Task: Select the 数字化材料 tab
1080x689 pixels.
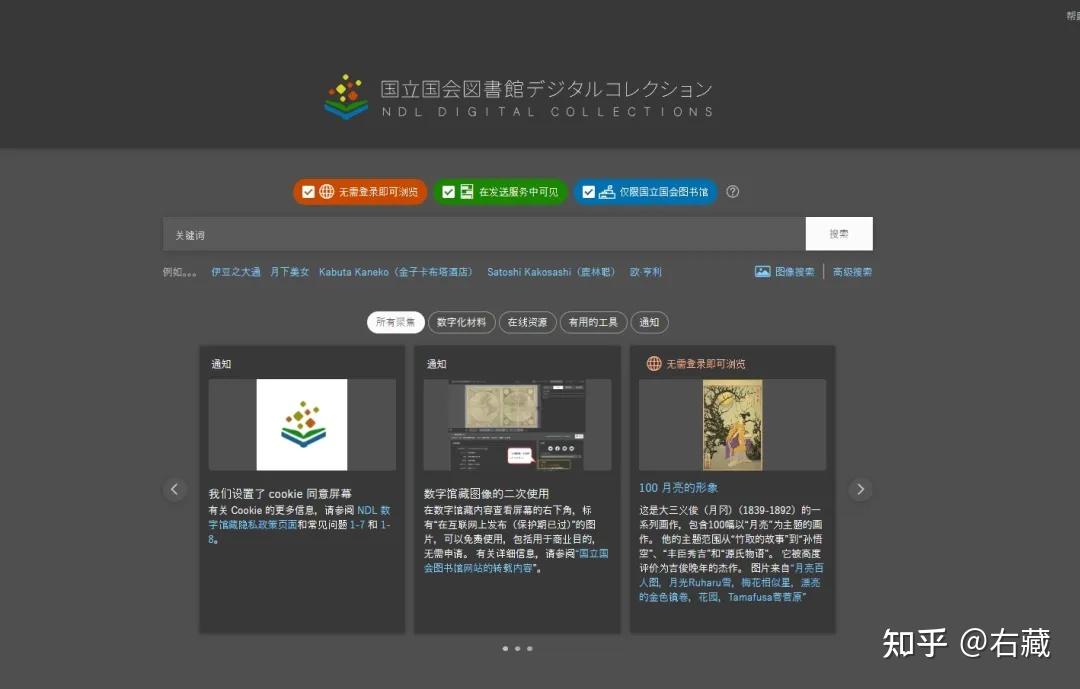Action: (x=461, y=322)
